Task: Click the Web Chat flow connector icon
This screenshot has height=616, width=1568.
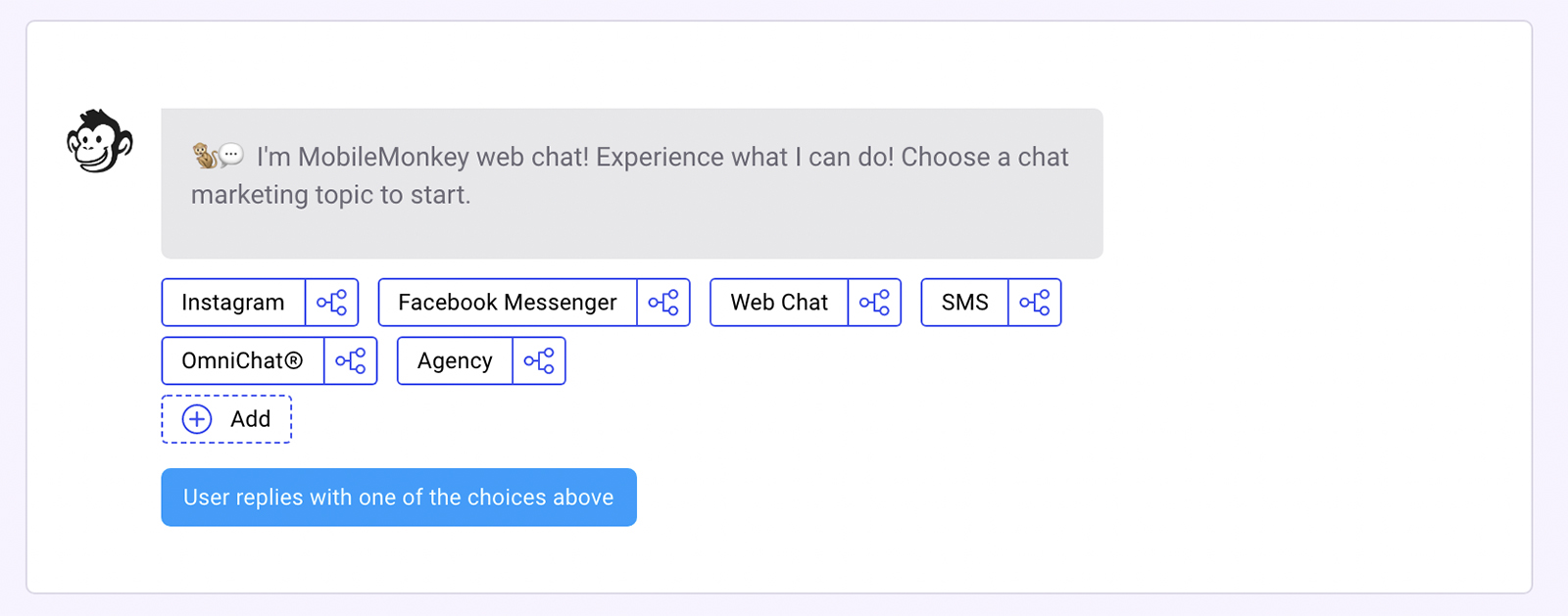Action: pyautogui.click(x=874, y=303)
